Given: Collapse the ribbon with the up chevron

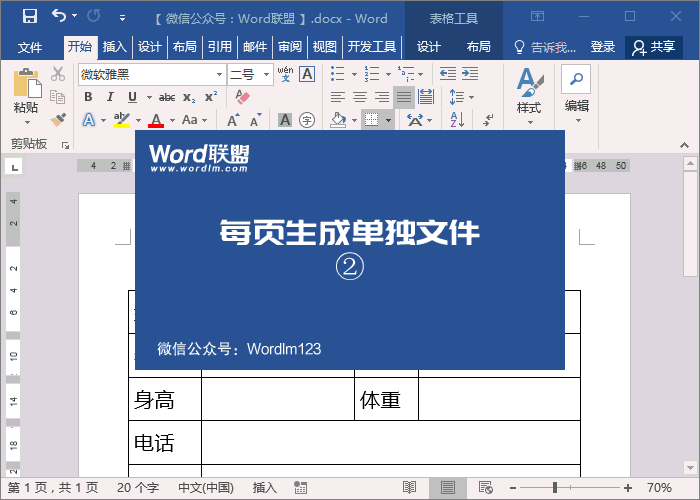Looking at the screenshot, I should 684,145.
